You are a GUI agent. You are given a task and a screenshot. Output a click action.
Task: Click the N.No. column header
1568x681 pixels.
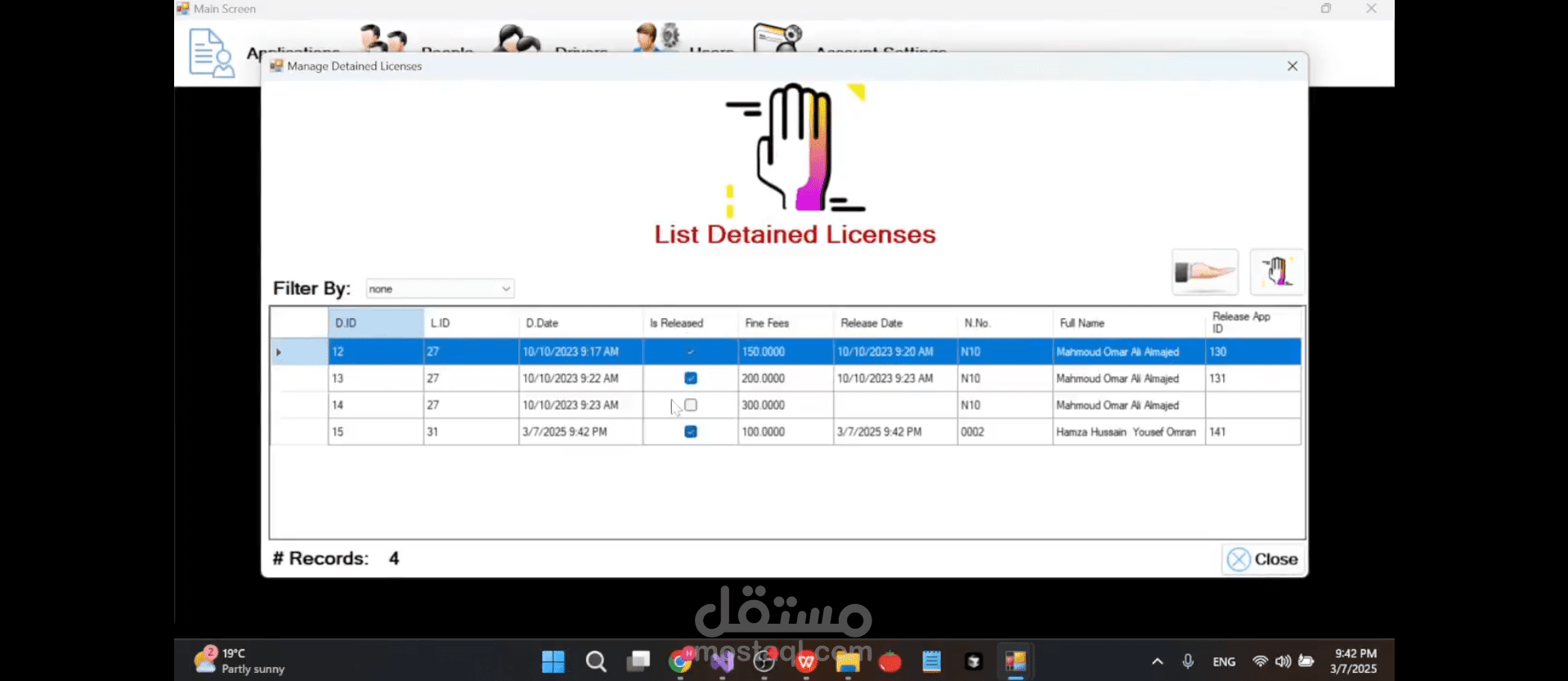1005,323
